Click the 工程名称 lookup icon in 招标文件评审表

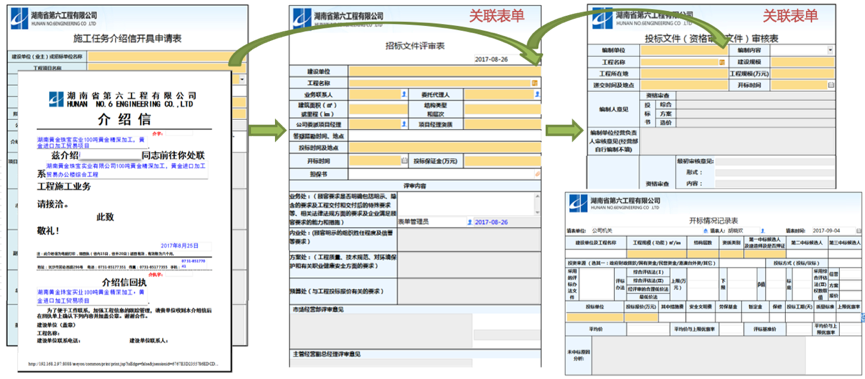pyautogui.click(x=534, y=83)
